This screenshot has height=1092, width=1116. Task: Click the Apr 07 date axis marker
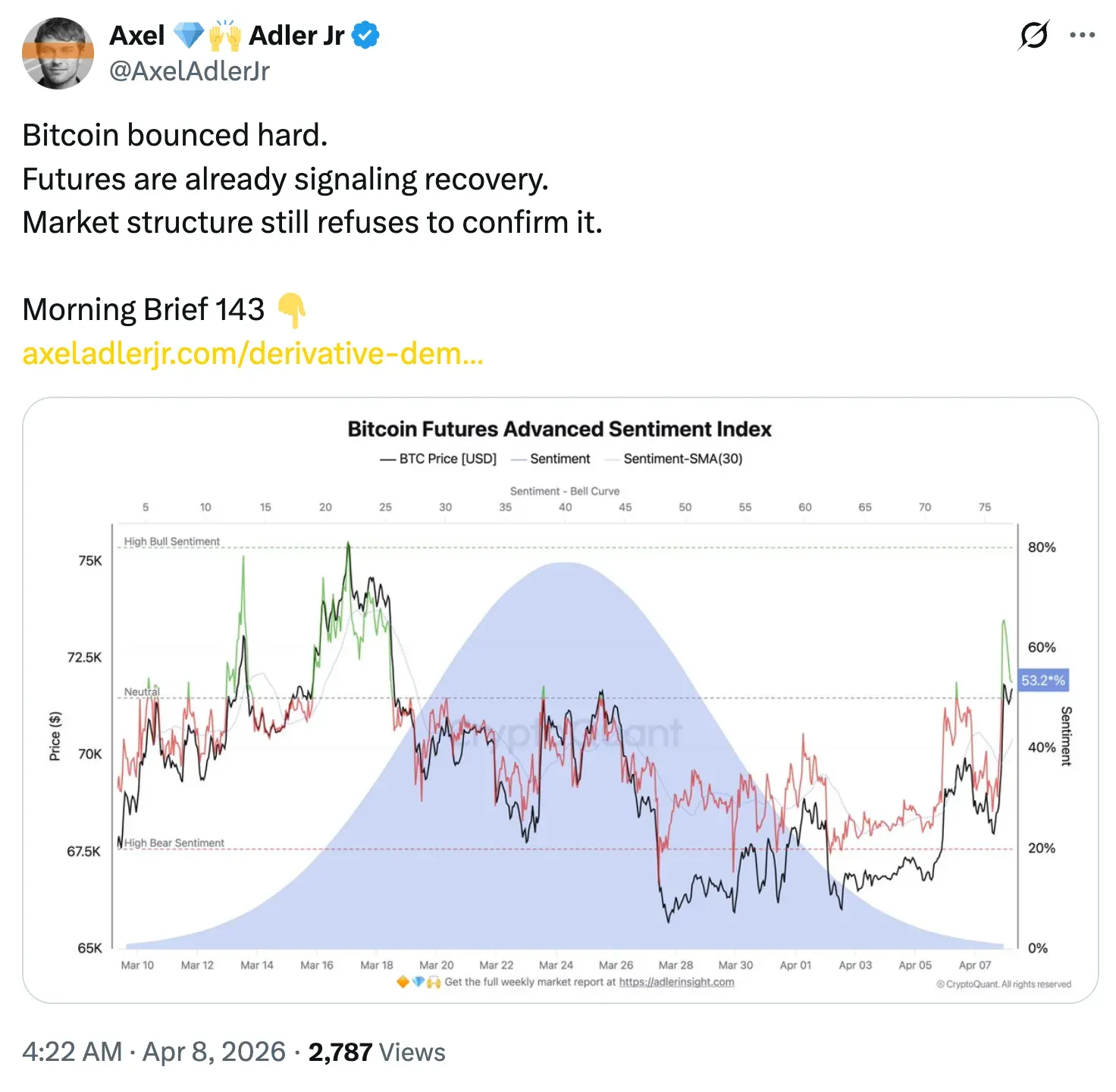tap(974, 965)
